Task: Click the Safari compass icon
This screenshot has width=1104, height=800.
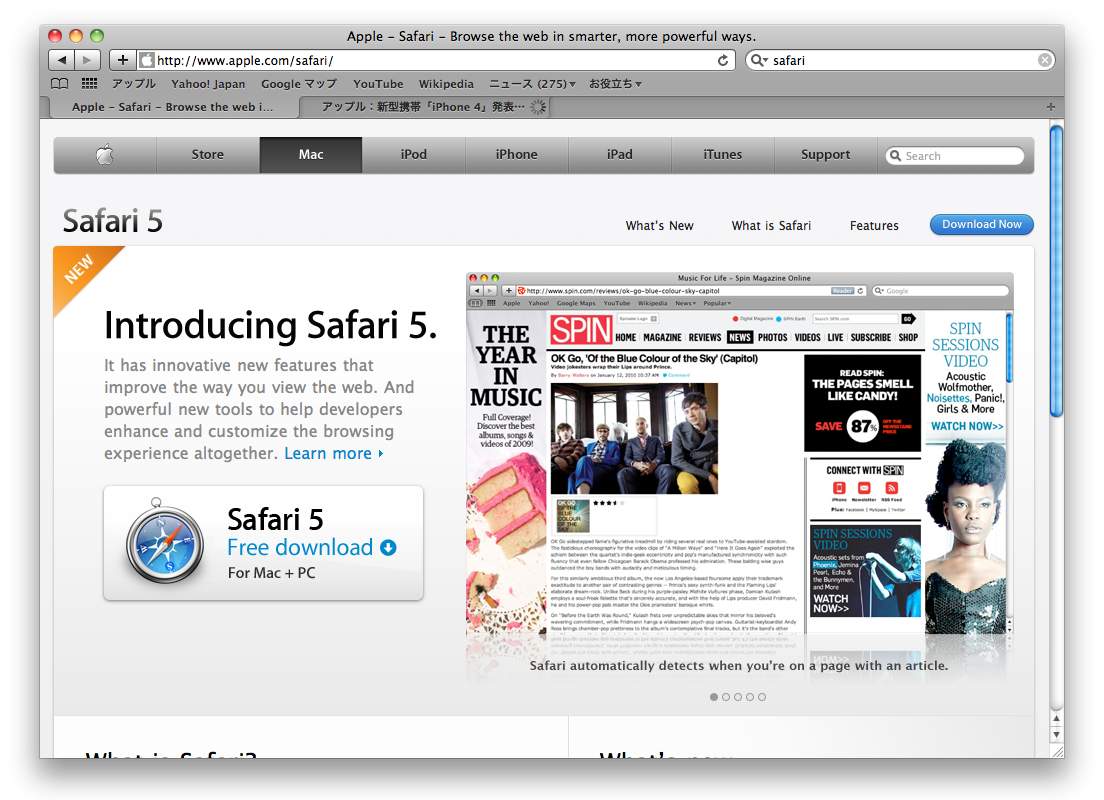Action: 164,542
